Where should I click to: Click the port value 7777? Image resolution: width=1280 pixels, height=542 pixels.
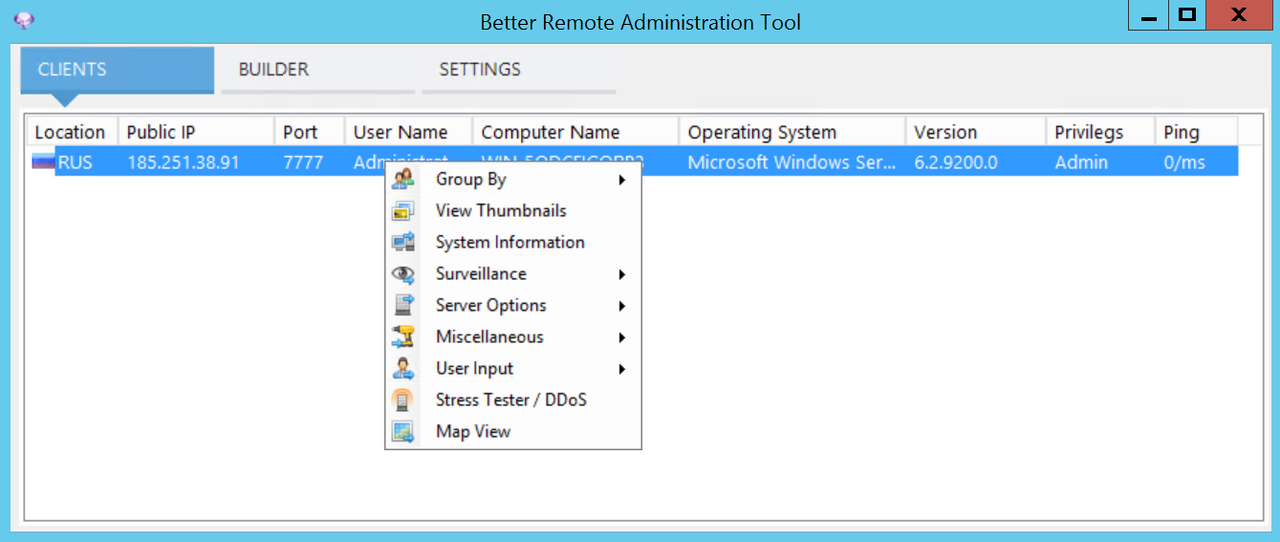coord(303,162)
